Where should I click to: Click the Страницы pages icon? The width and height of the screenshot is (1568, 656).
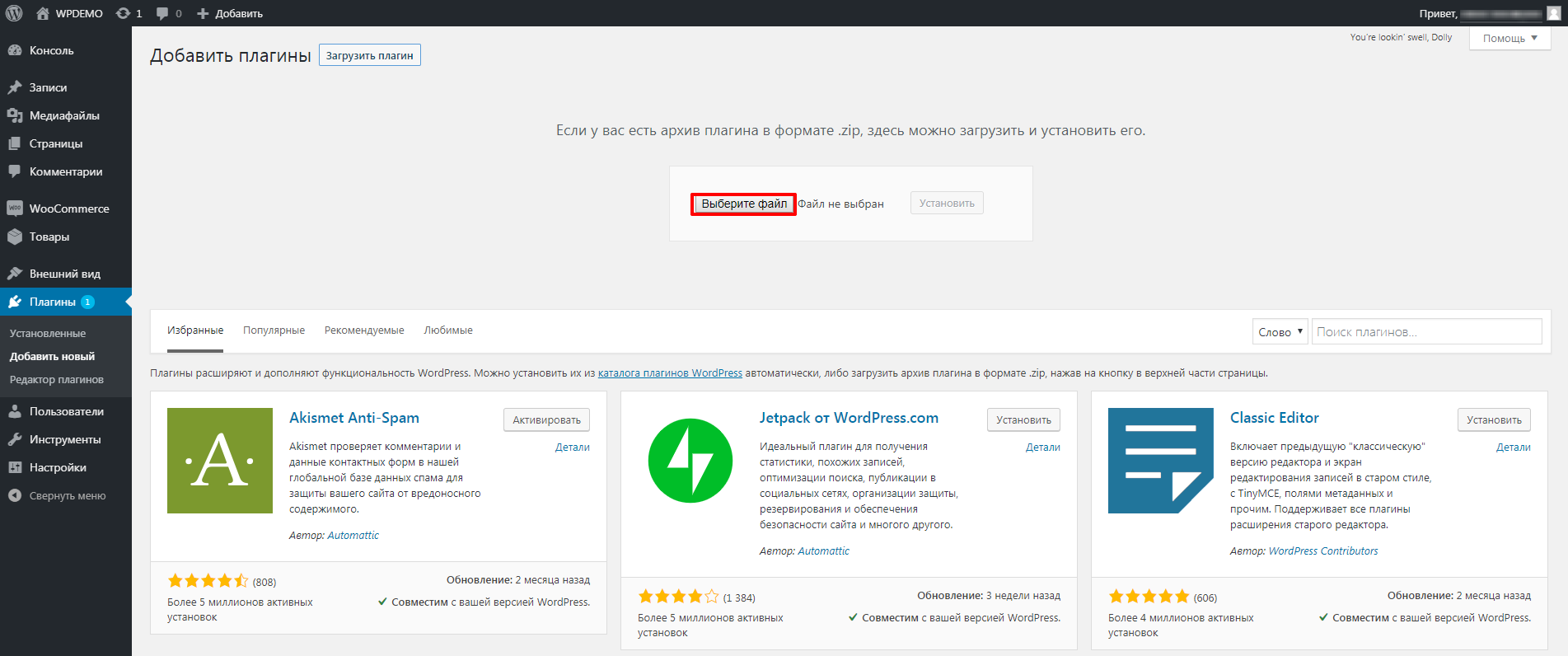15,143
